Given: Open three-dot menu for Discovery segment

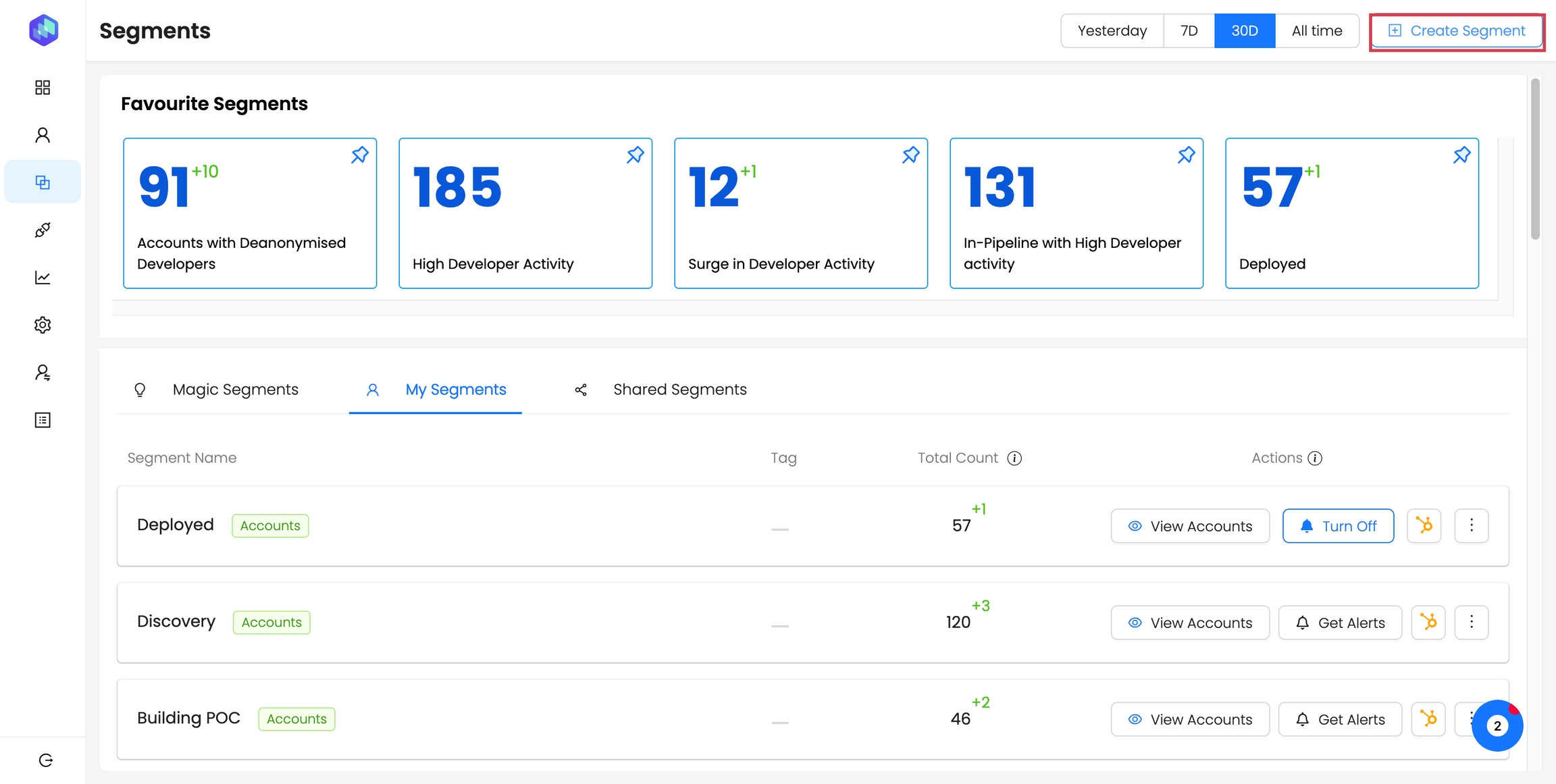Looking at the screenshot, I should 1472,622.
